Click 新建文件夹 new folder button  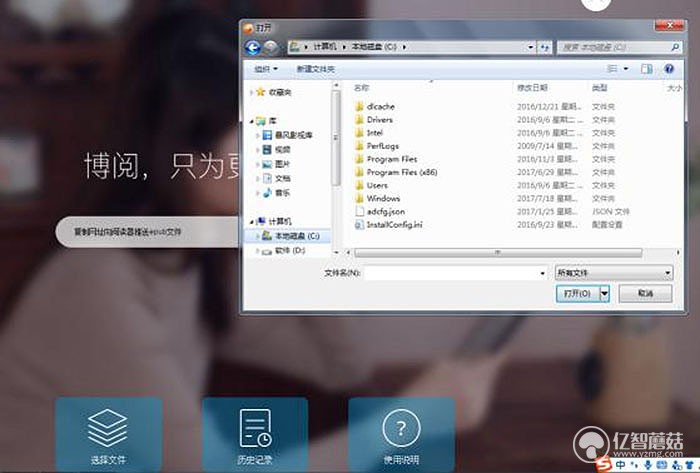(316, 69)
